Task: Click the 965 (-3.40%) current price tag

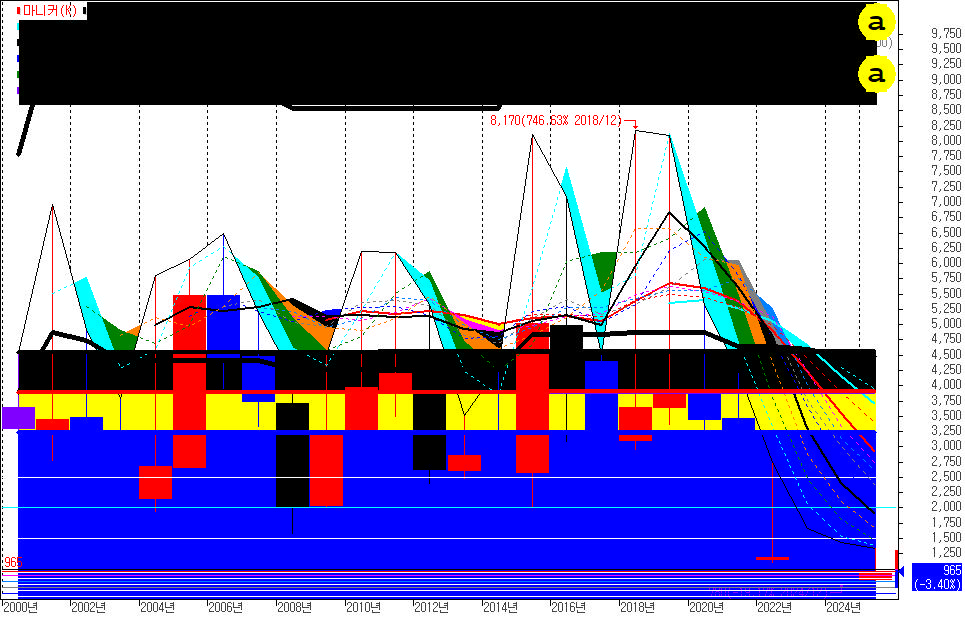Action: click(937, 577)
